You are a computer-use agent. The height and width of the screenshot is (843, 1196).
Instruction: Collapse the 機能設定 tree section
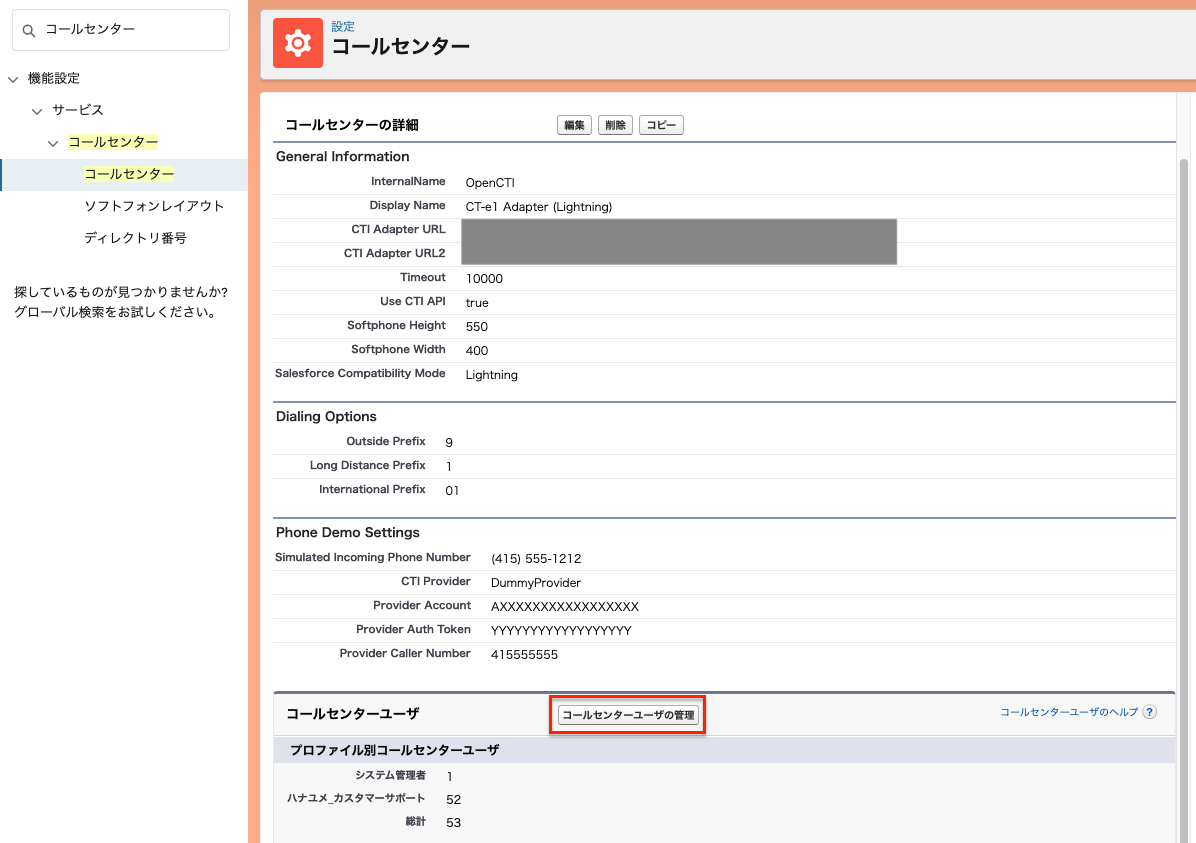pyautogui.click(x=12, y=78)
